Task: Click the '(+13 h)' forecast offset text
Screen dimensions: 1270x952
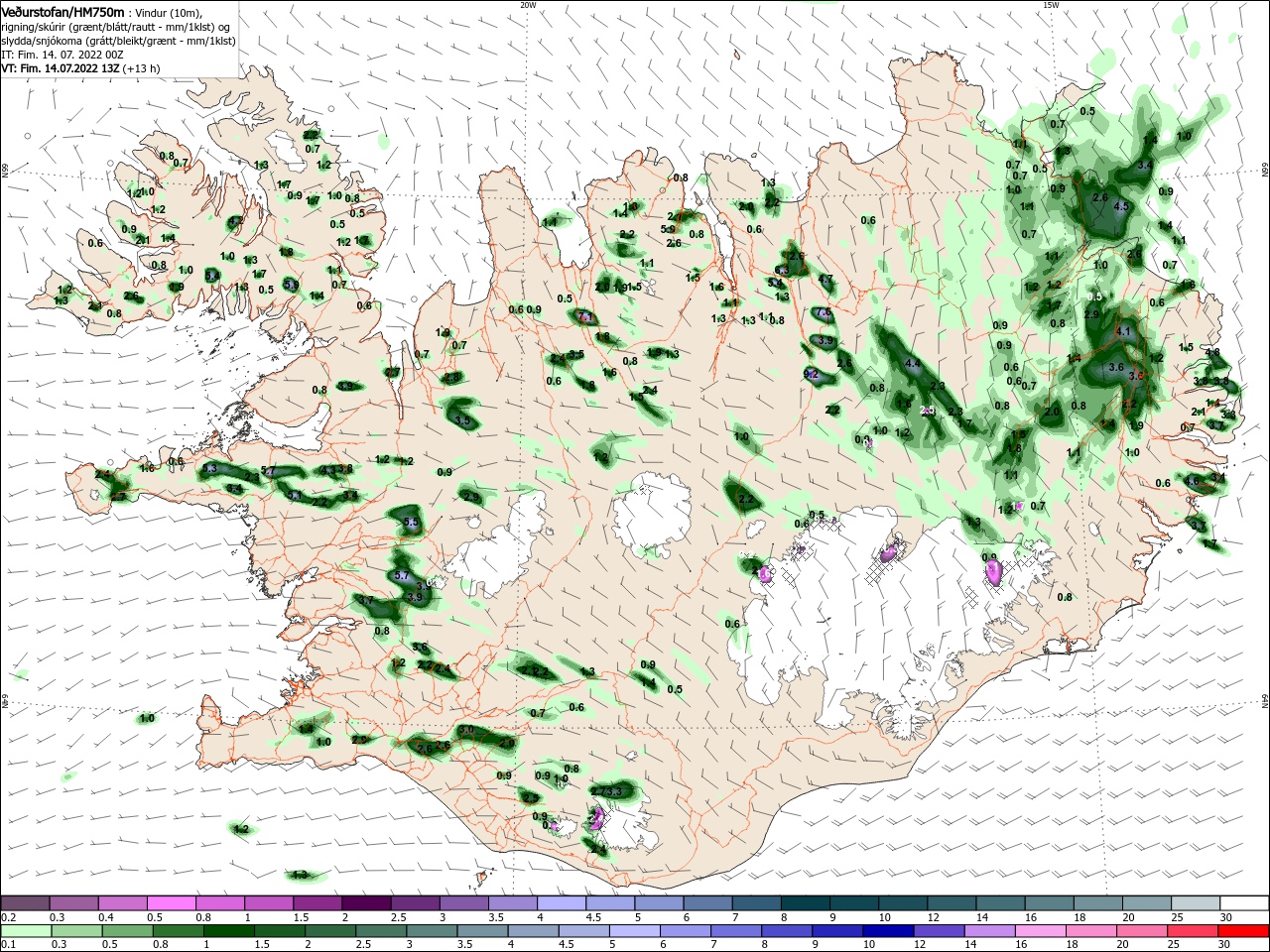Action: tap(142, 68)
